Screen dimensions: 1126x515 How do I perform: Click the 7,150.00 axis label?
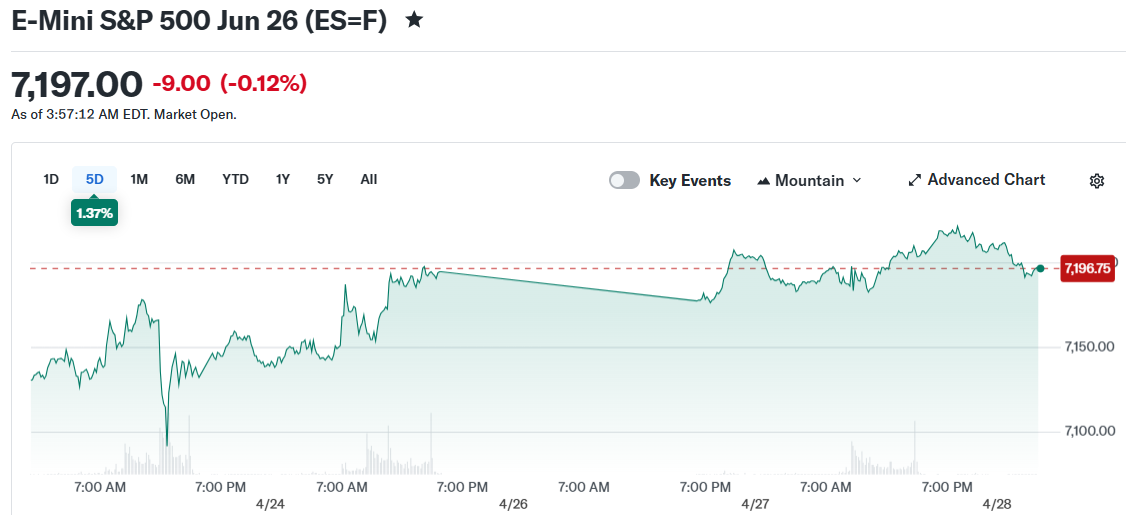[1089, 348]
